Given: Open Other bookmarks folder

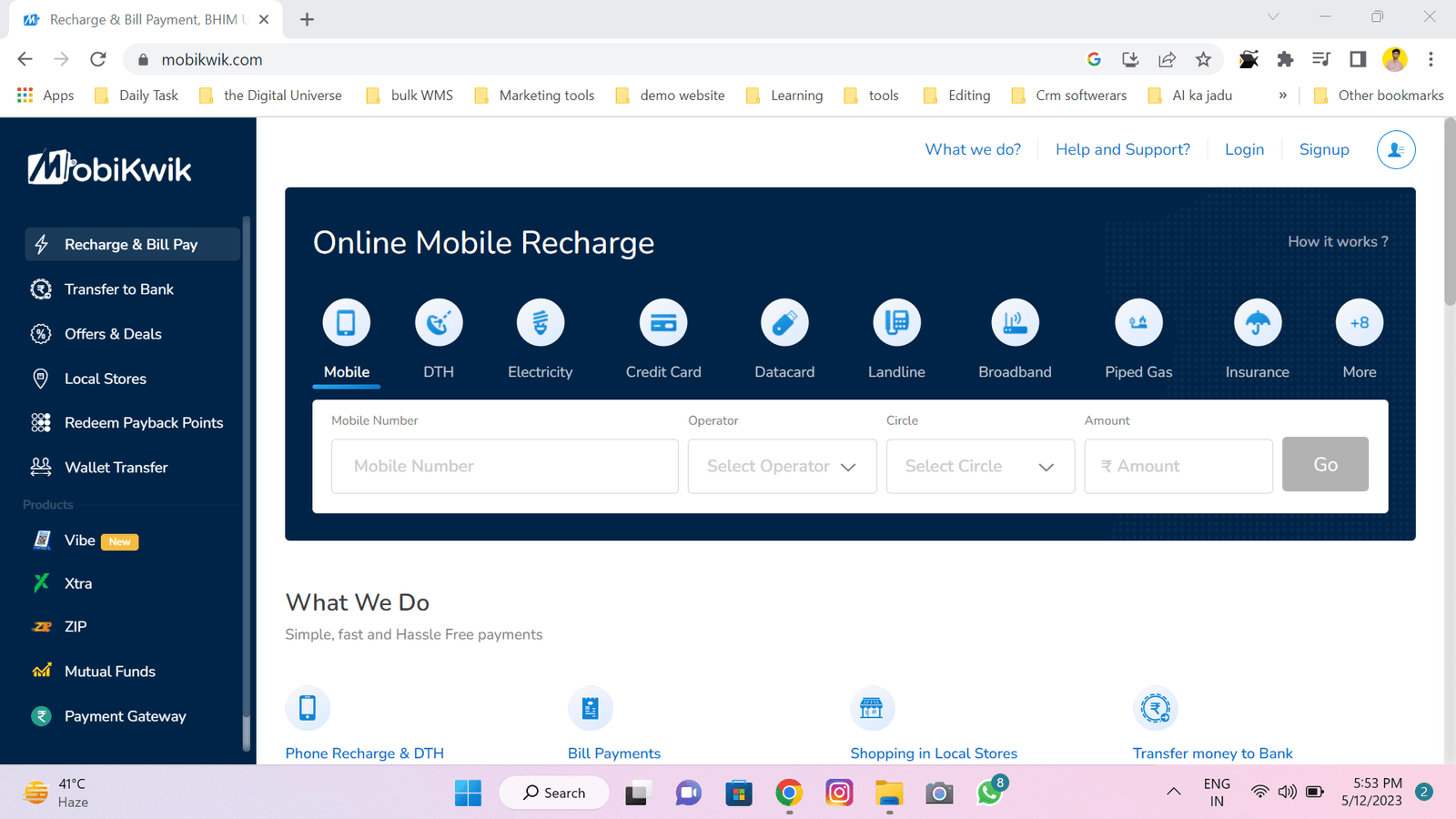Looking at the screenshot, I should tap(1379, 96).
